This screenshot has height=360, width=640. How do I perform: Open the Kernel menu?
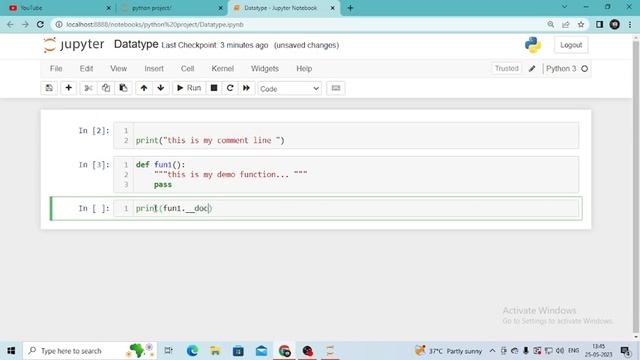(x=222, y=69)
